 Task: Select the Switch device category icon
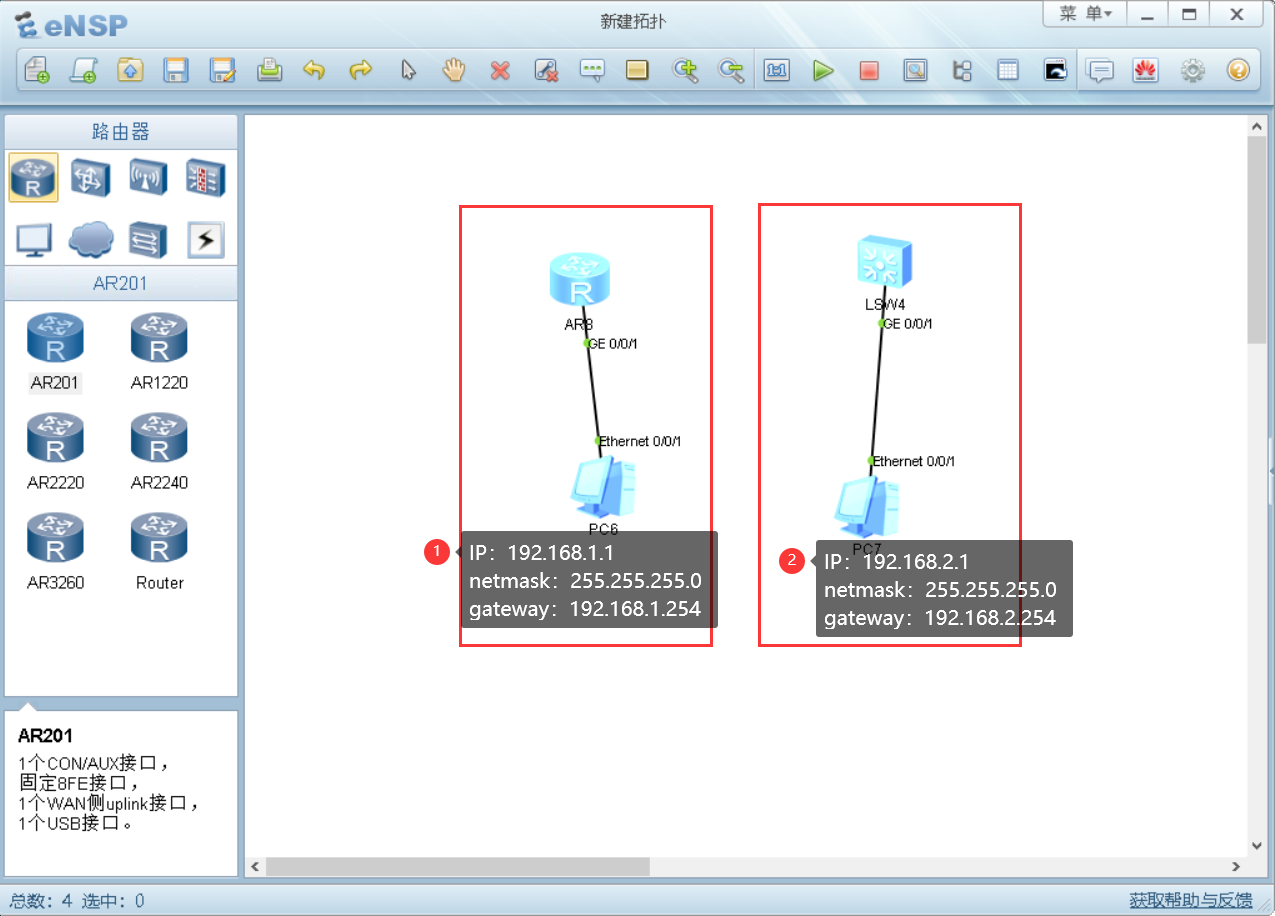[91, 178]
